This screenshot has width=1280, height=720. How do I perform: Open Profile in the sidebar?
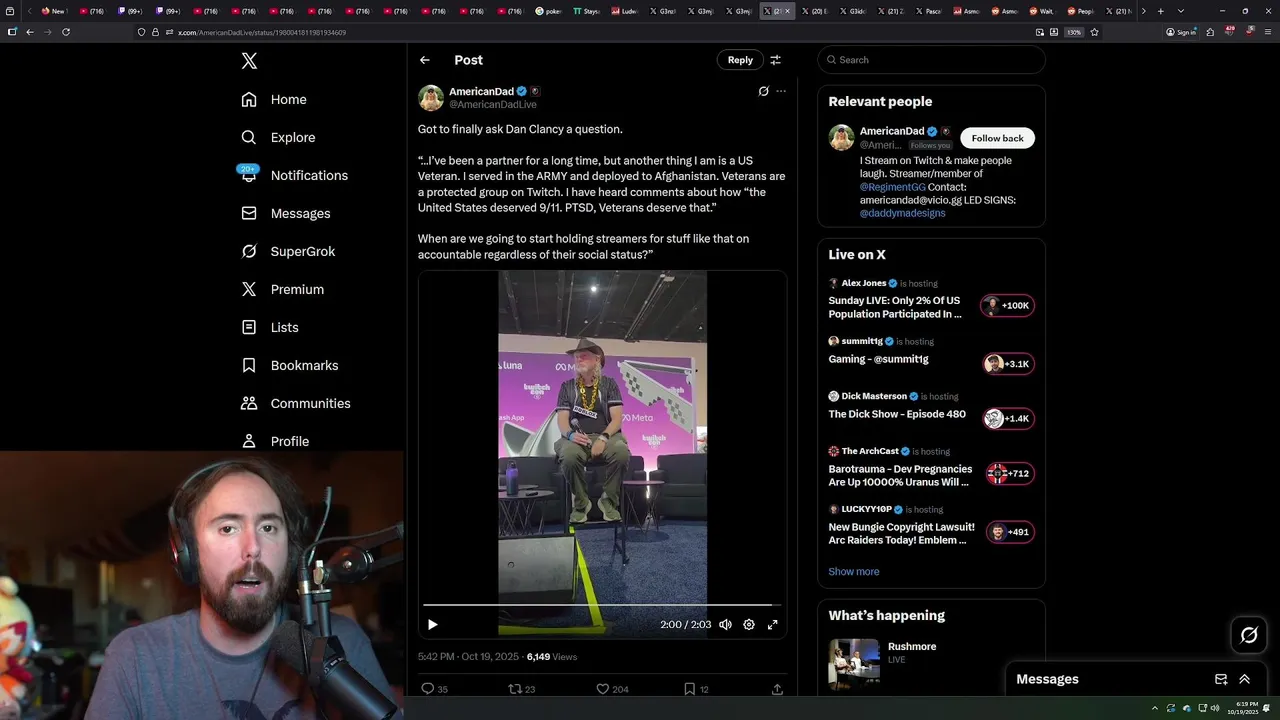275,441
